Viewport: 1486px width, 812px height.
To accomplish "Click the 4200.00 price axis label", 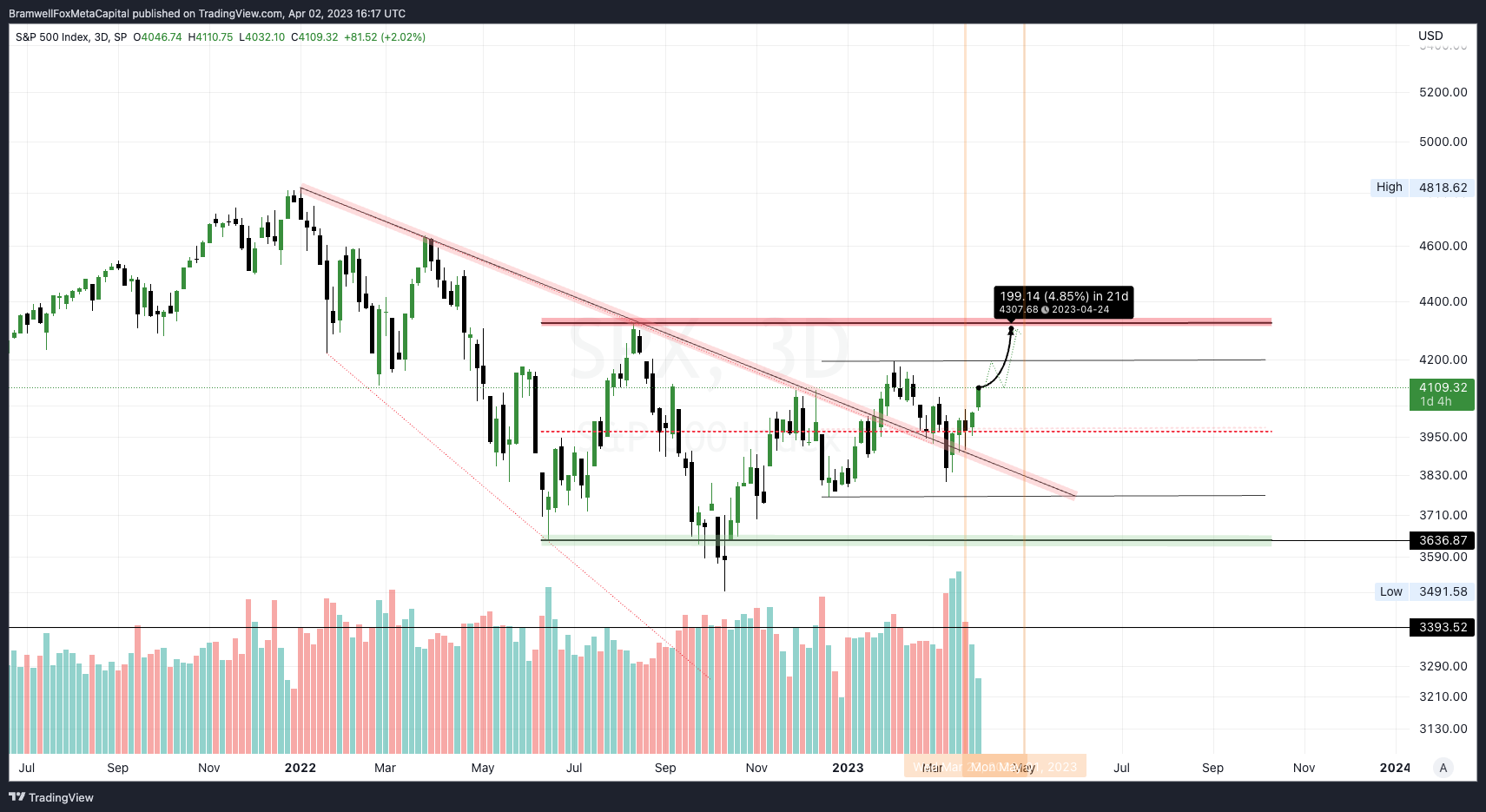I will [x=1443, y=360].
